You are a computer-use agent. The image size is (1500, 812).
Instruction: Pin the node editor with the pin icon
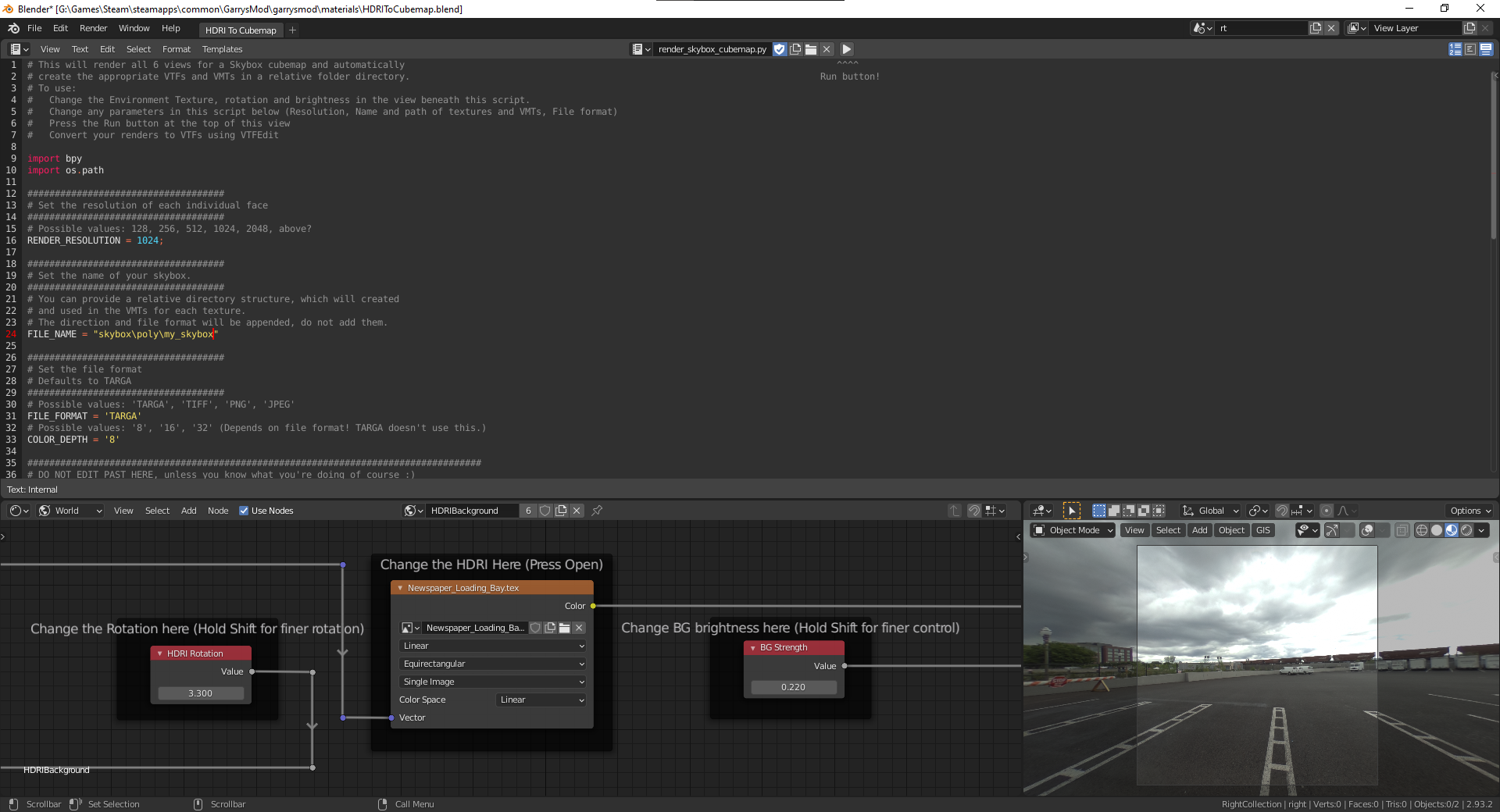pyautogui.click(x=597, y=511)
